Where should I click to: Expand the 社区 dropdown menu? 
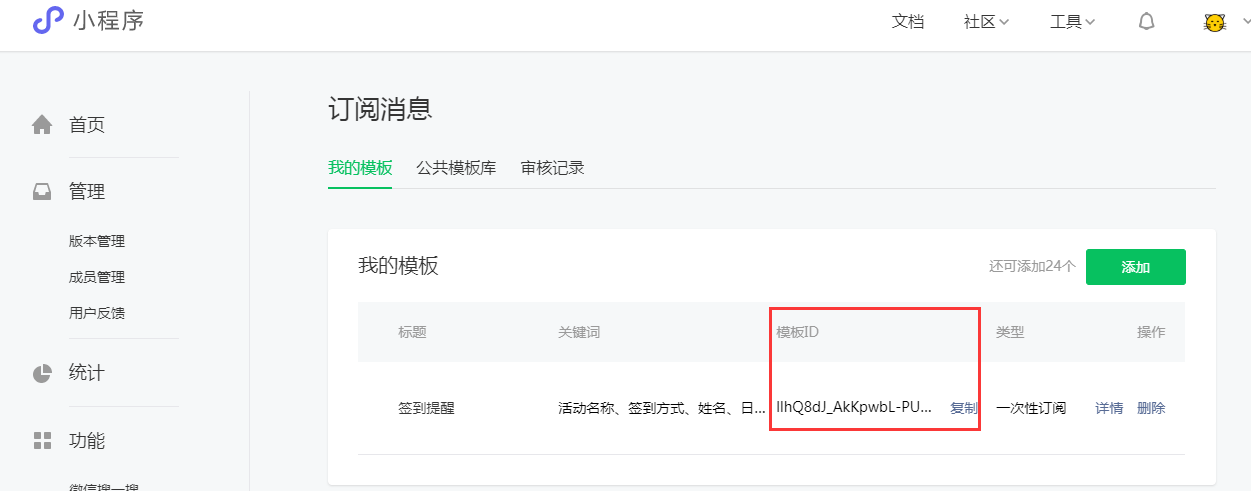point(986,21)
